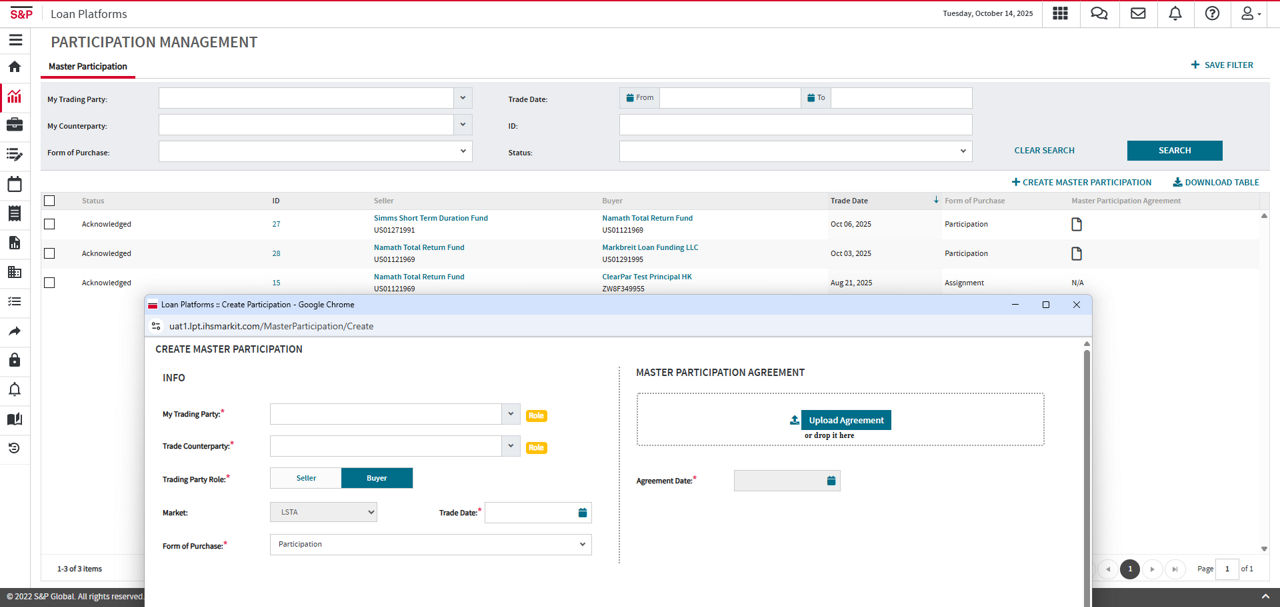
Task: Click the briefcase icon in sidebar
Action: [15, 125]
